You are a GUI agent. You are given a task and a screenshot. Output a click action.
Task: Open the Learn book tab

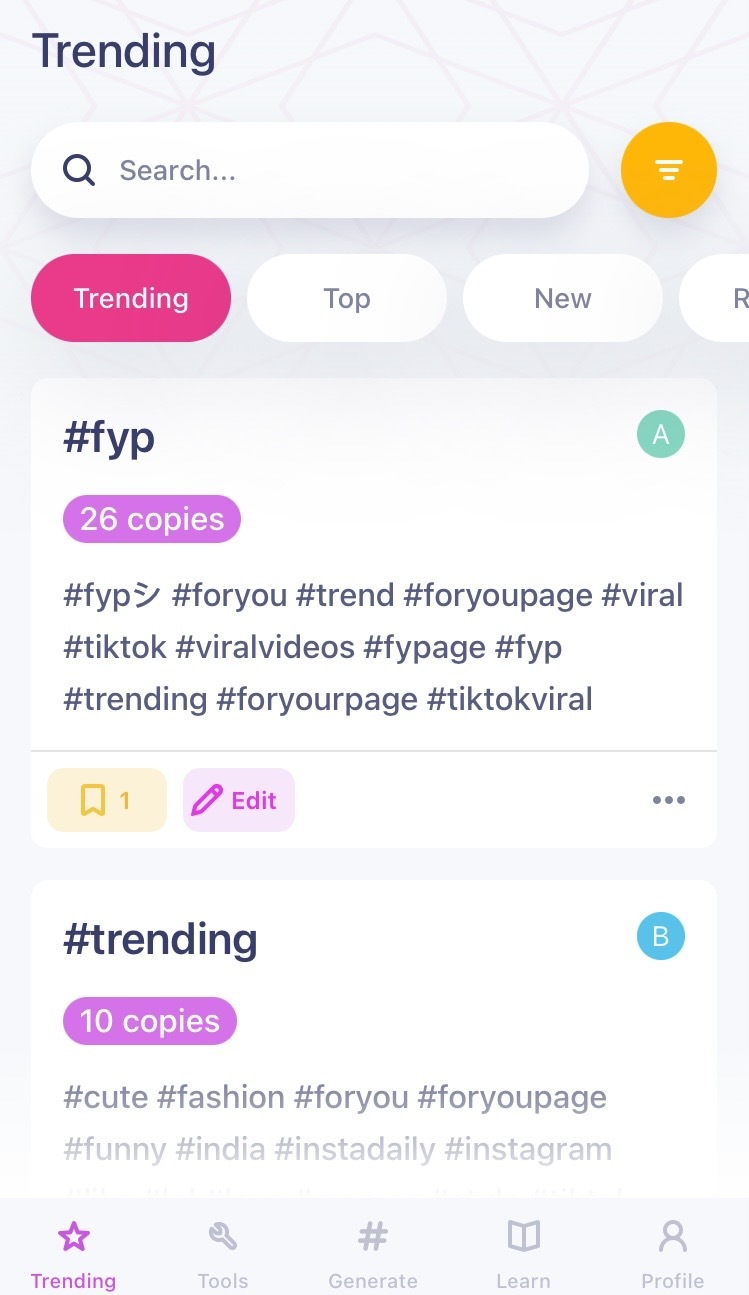pos(523,1255)
